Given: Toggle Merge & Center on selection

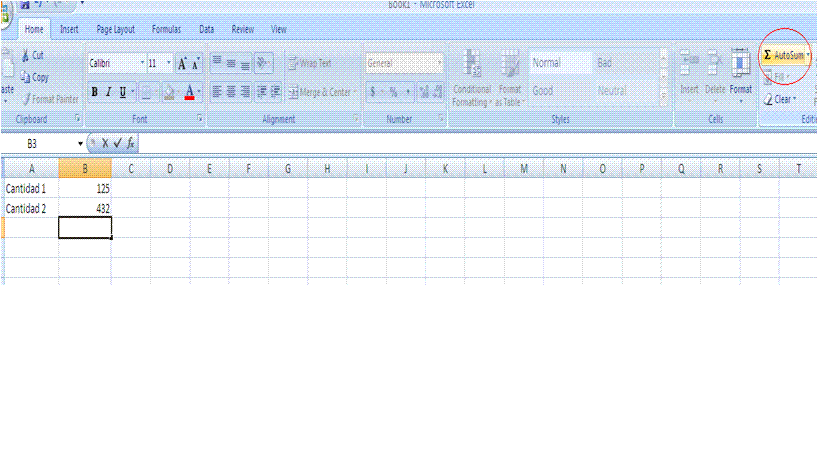Looking at the screenshot, I should [x=319, y=93].
